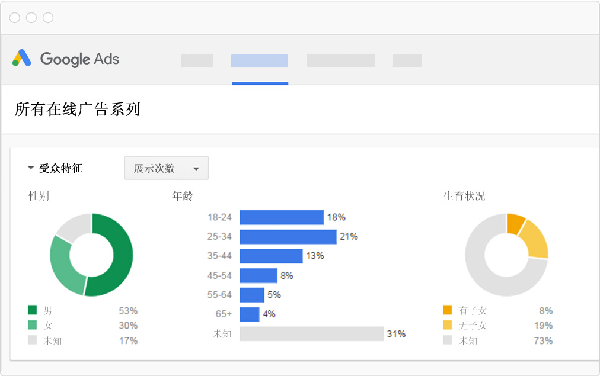This screenshot has width=600, height=376.
Task: Click orange 8% parental status swatch
Action: (447, 309)
